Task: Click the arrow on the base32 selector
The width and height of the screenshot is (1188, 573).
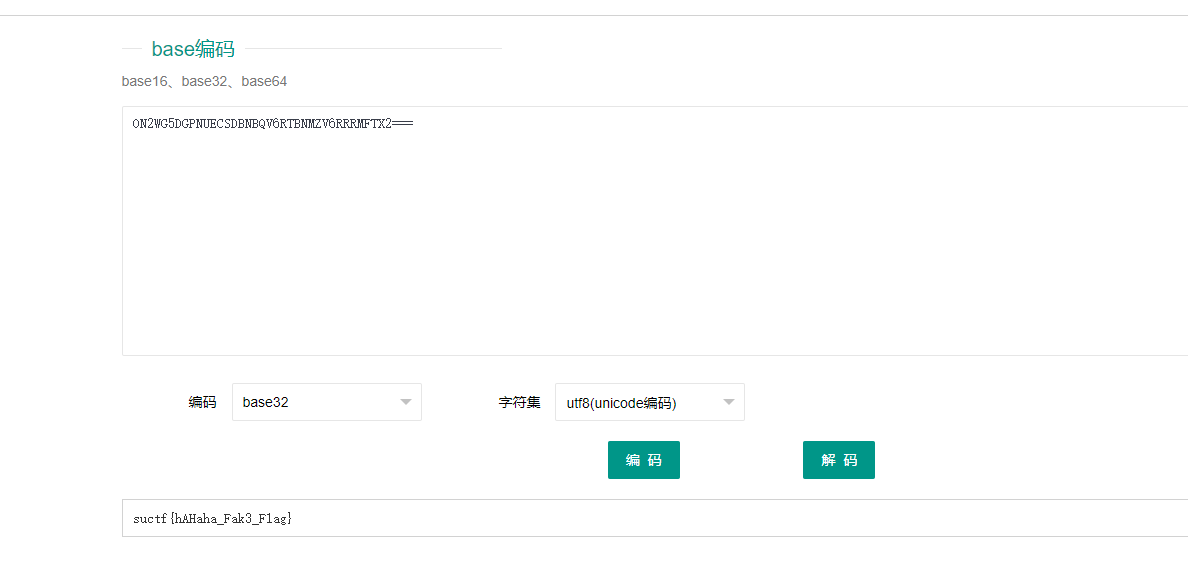Action: (405, 402)
